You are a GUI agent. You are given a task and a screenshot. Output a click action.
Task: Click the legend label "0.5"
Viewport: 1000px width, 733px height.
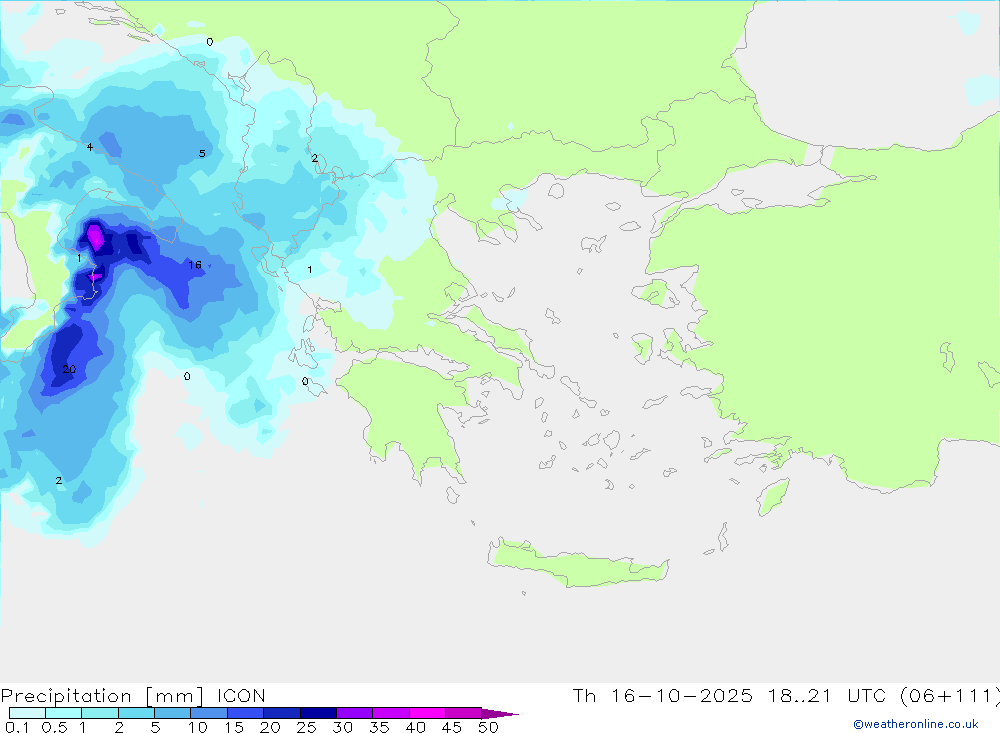coord(54,727)
